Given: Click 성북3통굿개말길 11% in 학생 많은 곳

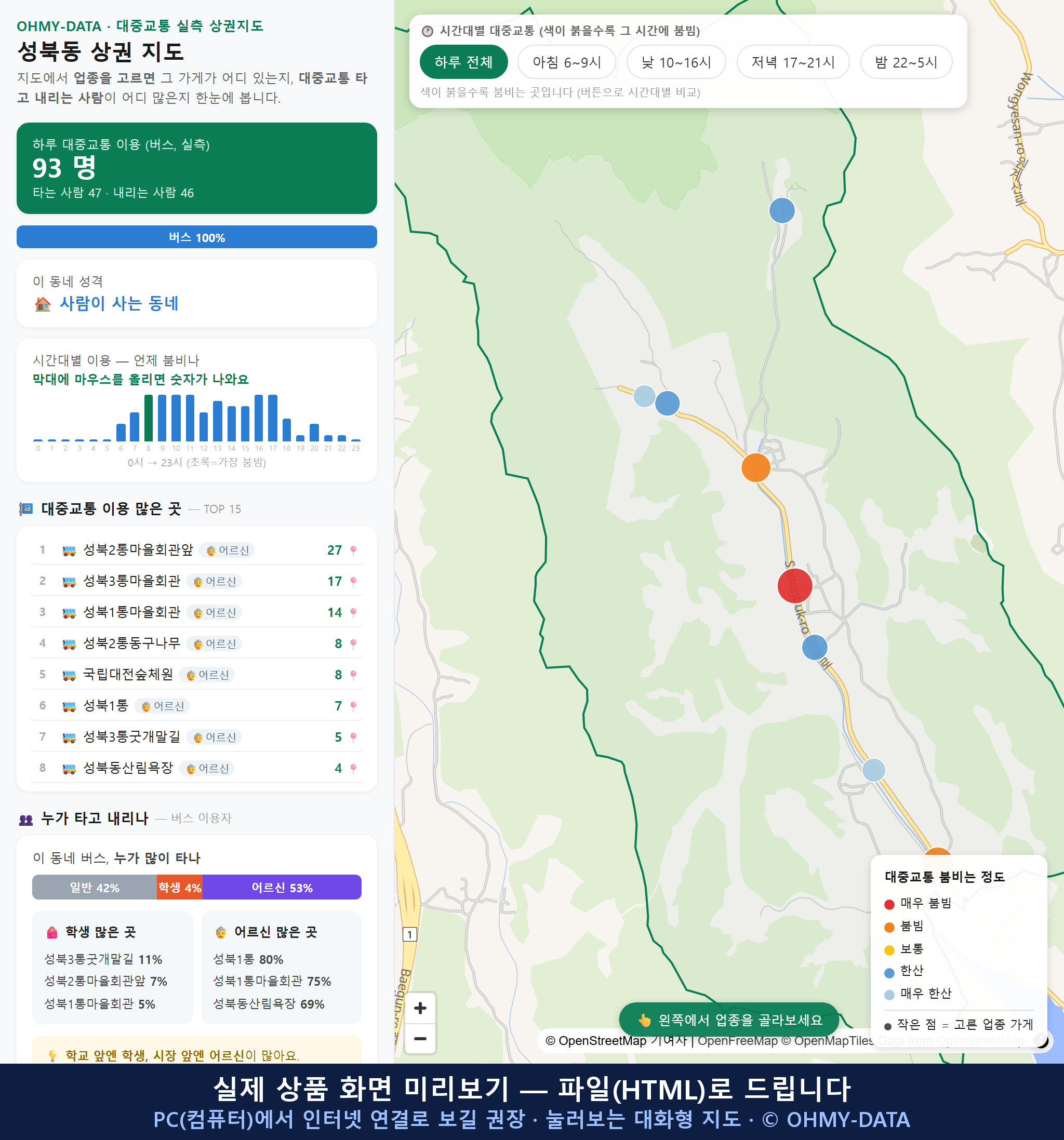Looking at the screenshot, I should tap(103, 959).
